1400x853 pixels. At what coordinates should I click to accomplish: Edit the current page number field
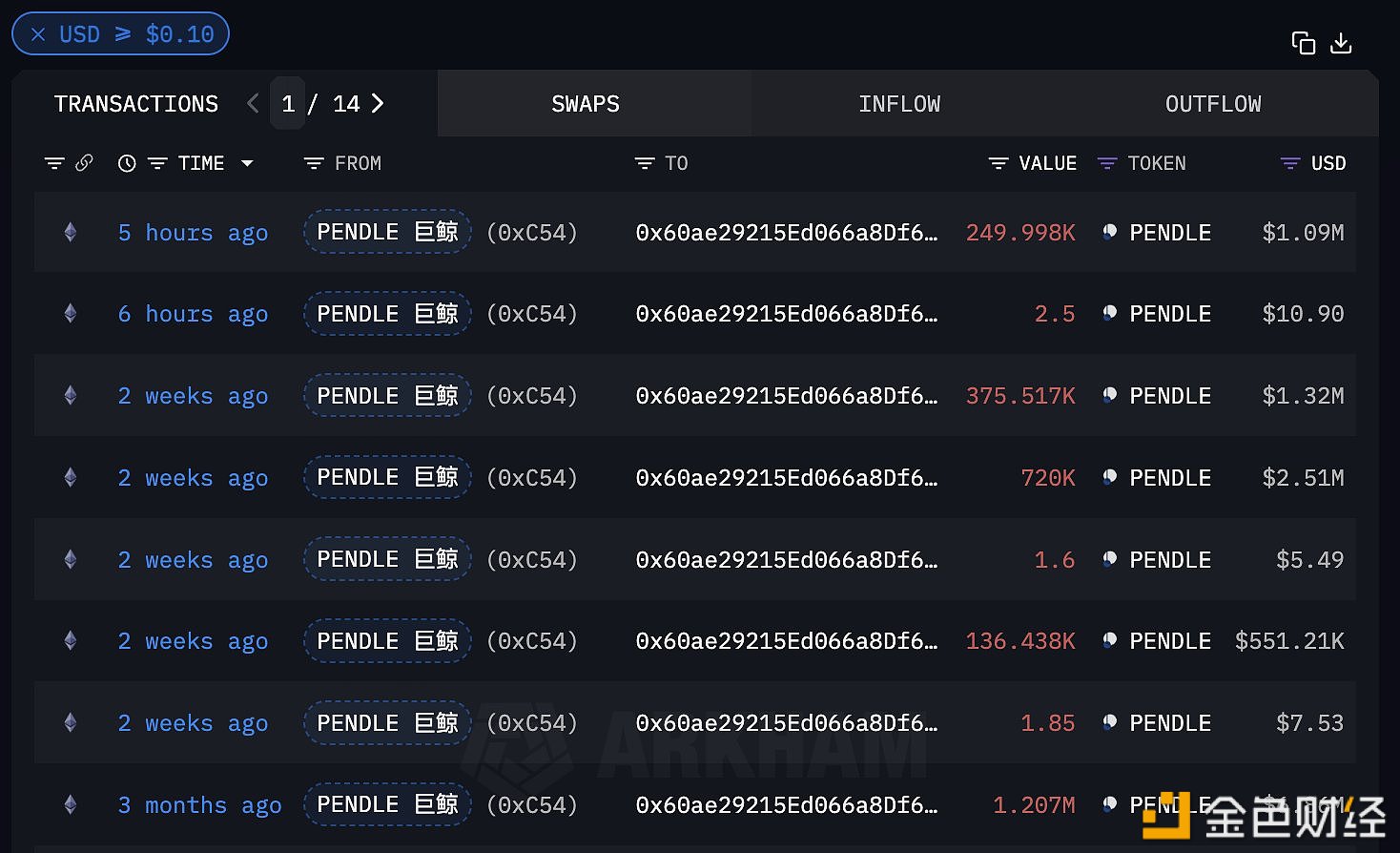coord(288,103)
